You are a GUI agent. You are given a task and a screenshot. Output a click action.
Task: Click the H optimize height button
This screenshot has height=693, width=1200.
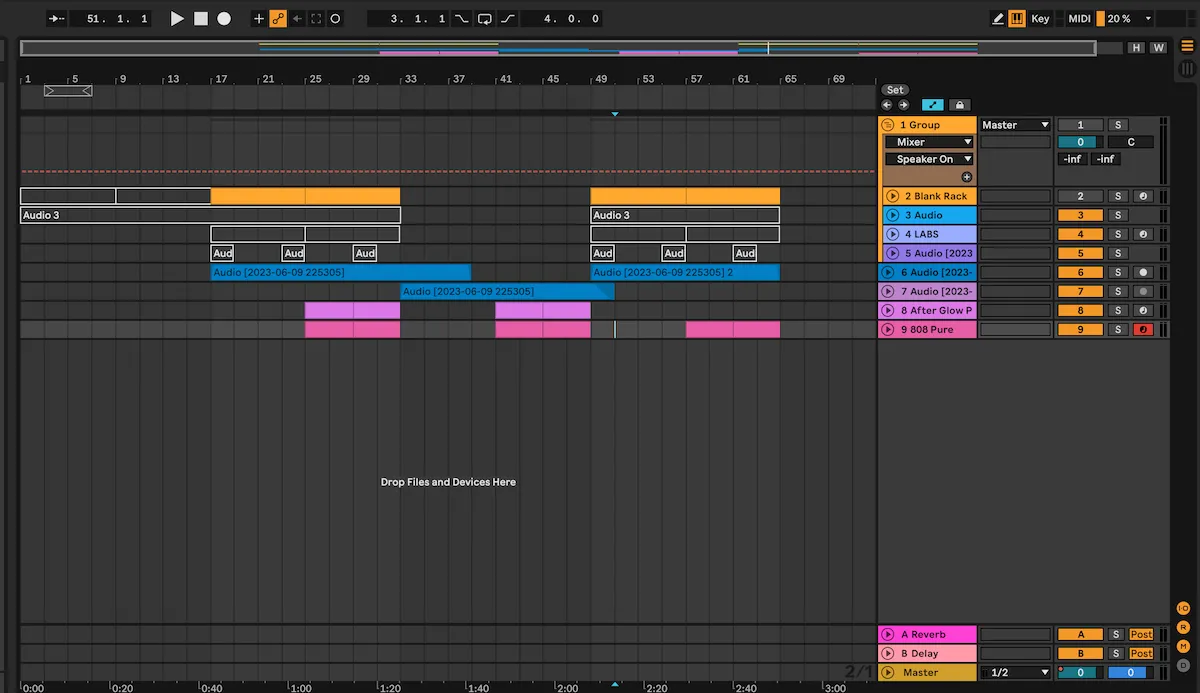point(1136,48)
